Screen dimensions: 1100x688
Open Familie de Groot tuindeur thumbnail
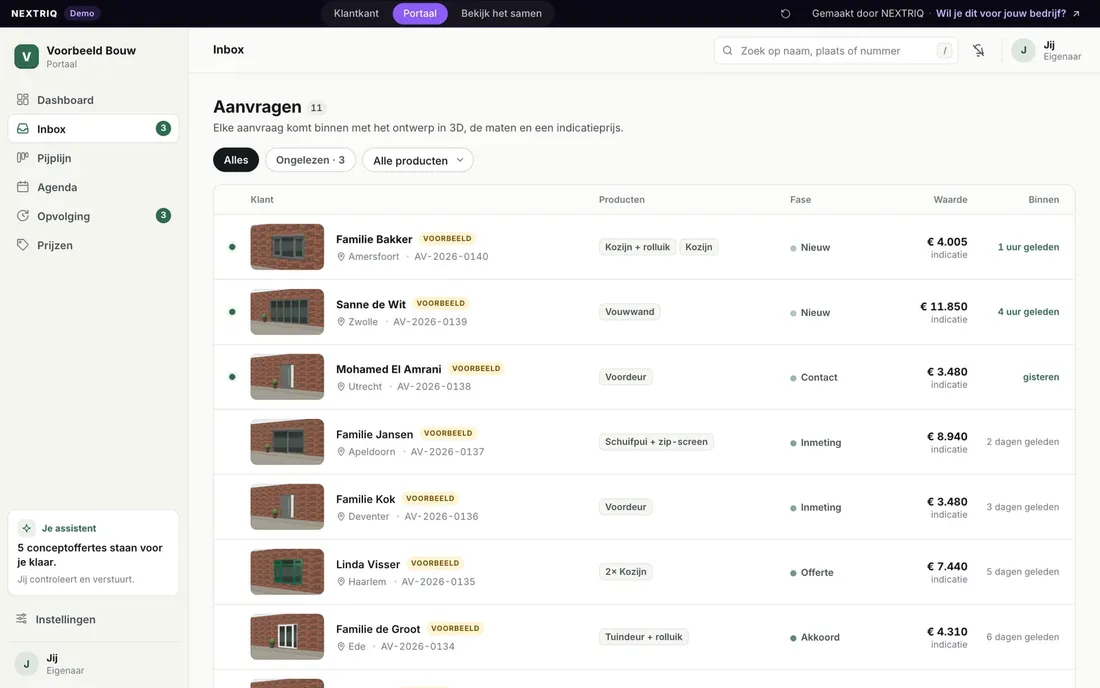coord(287,637)
